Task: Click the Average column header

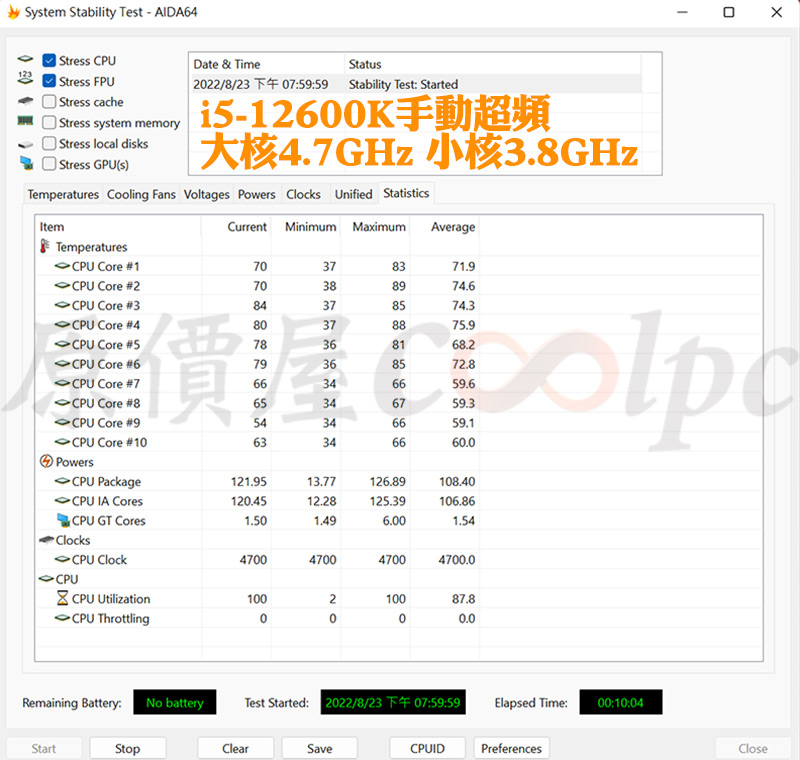Action: coord(444,226)
